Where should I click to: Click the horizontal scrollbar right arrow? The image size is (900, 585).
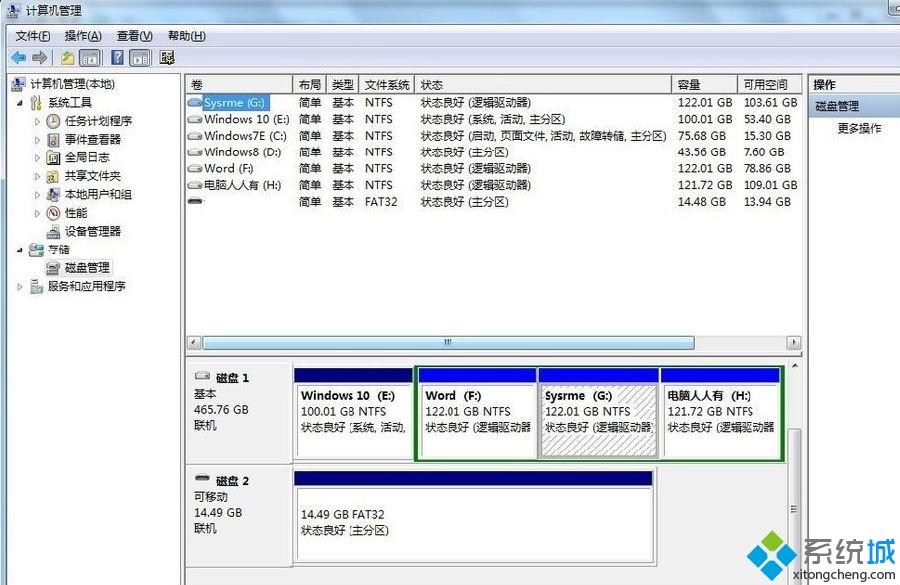click(794, 343)
